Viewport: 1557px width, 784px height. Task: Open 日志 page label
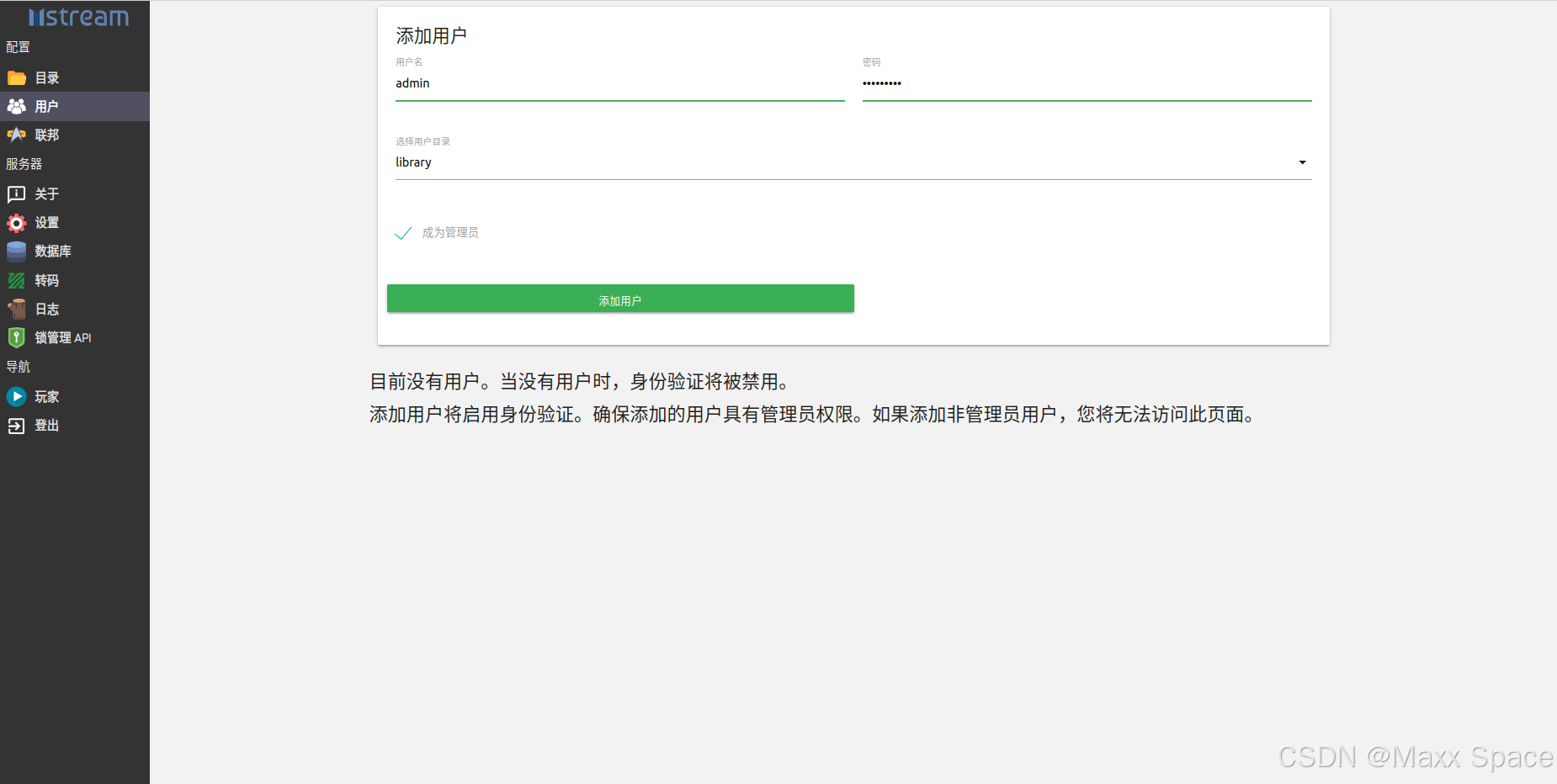(47, 310)
